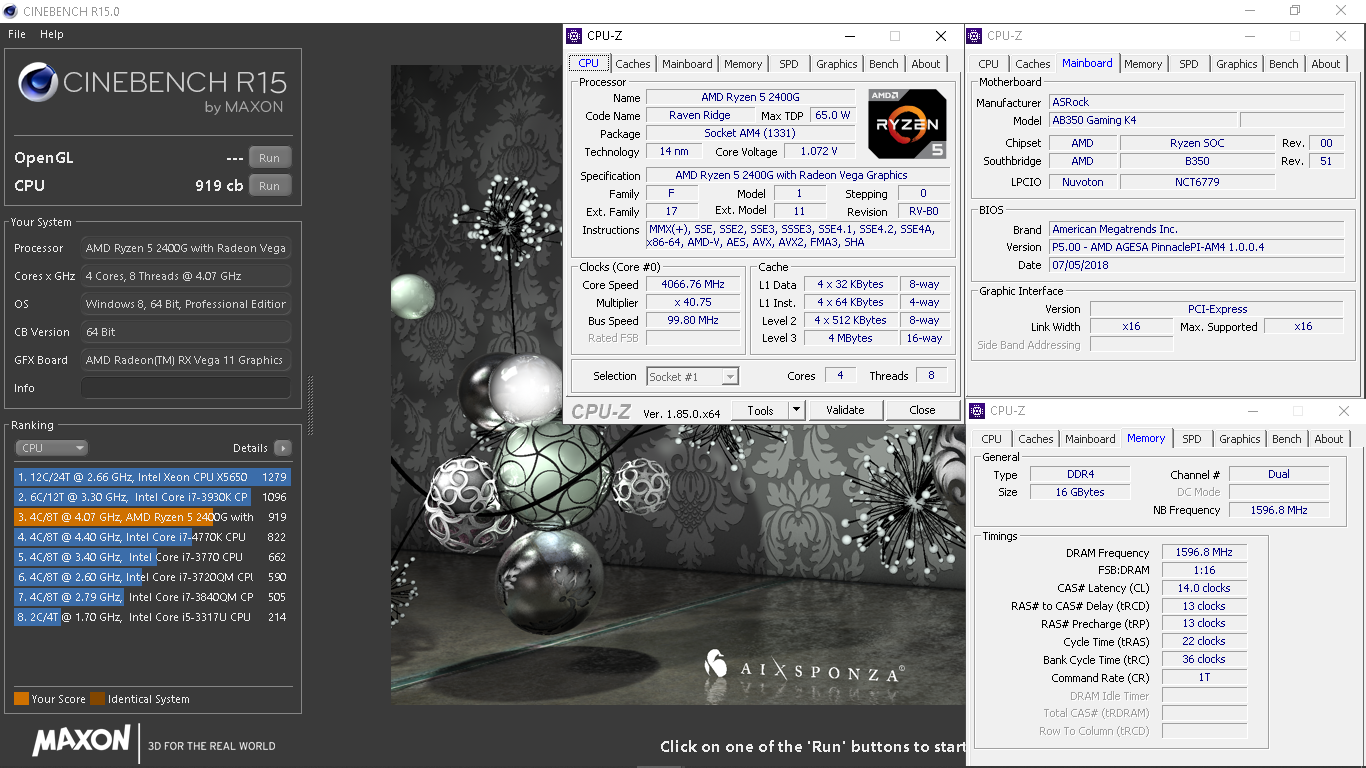Select Caches tab in Mainboard CPU-Z window
The height and width of the screenshot is (768, 1366).
pos(1033,64)
